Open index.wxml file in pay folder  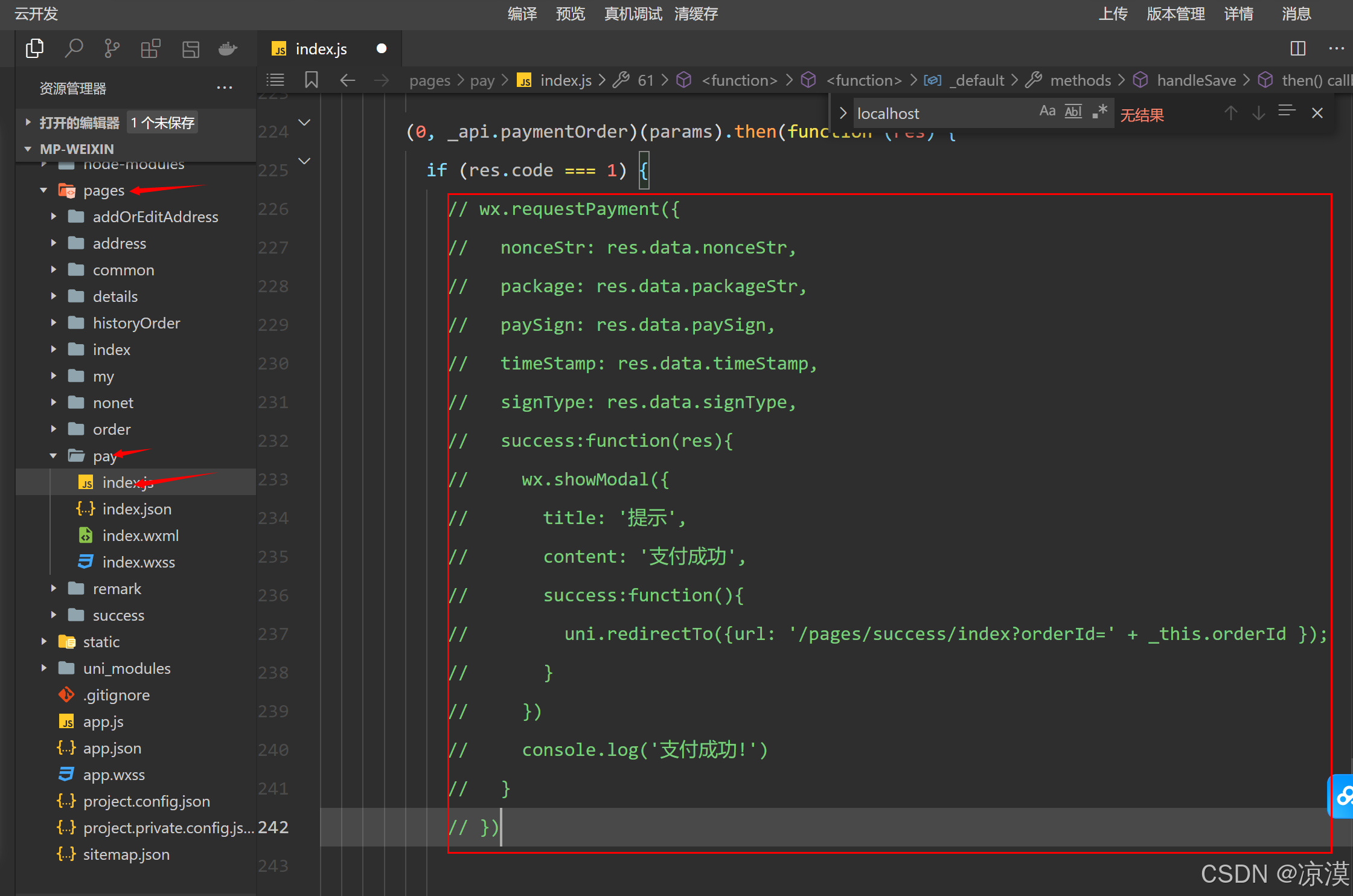[x=140, y=536]
